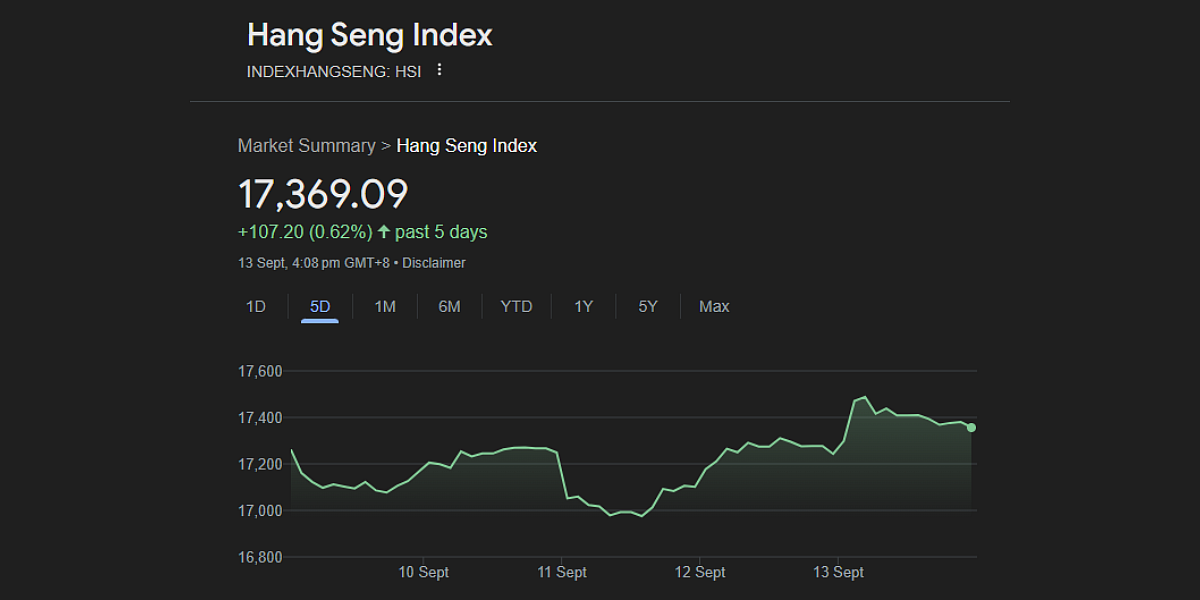The image size is (1200, 600).
Task: Show the 1Y chart range
Action: (583, 306)
